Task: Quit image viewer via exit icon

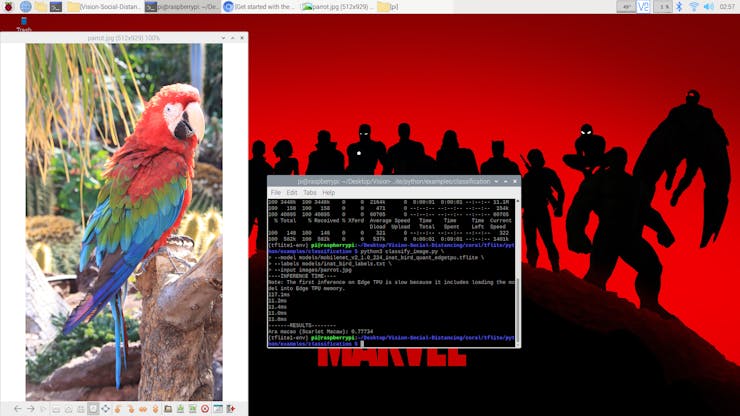Action: 230,408
